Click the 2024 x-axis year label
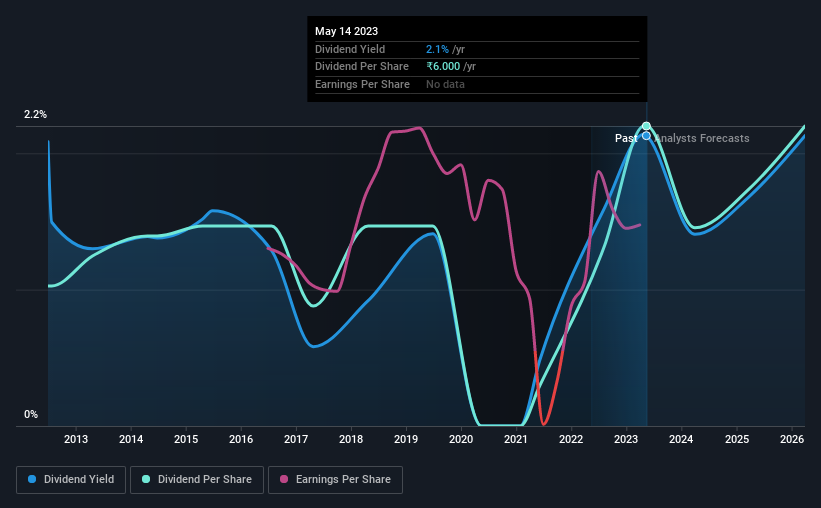The image size is (821, 508). [x=681, y=439]
